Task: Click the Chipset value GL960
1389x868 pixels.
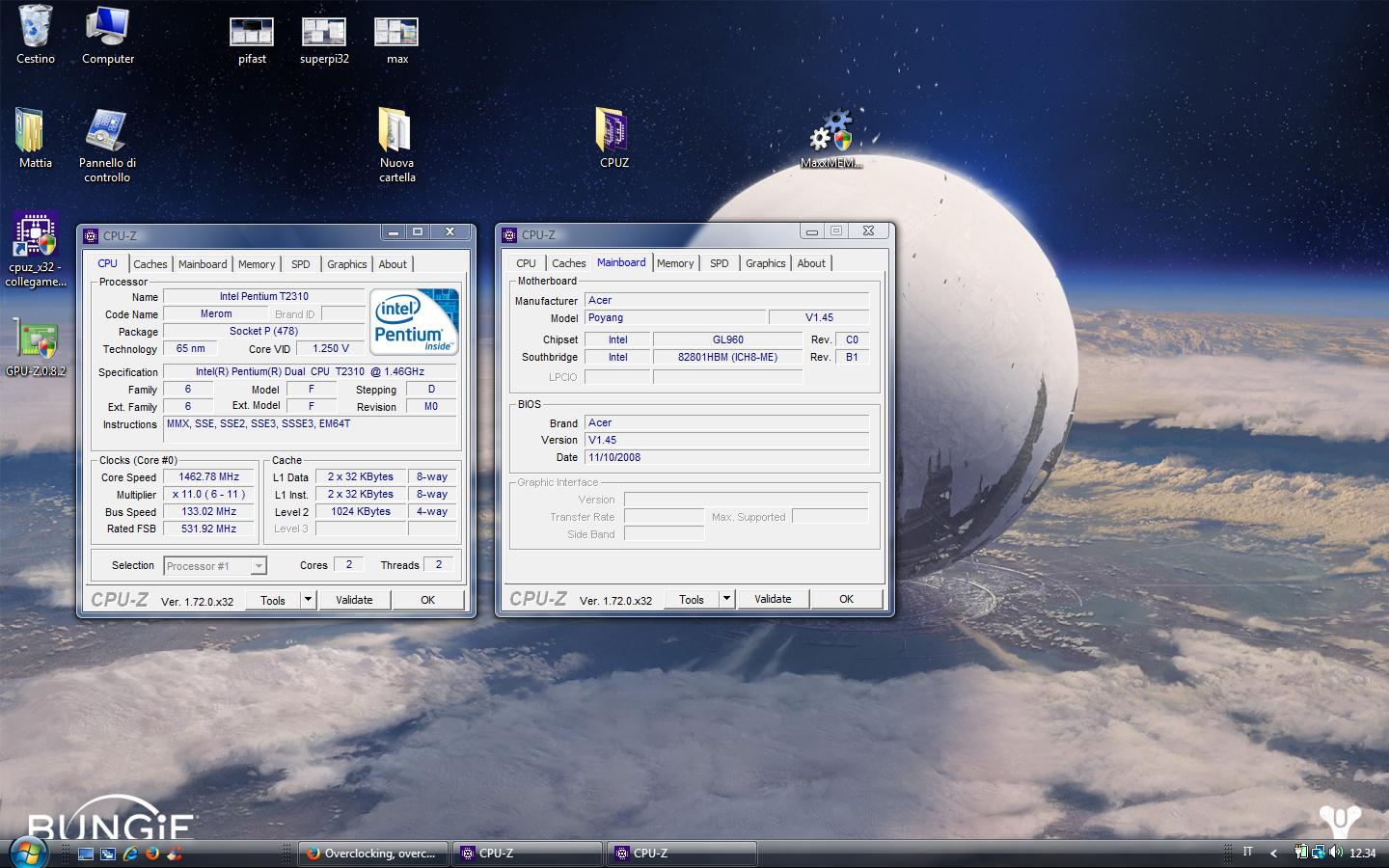Action: (728, 339)
